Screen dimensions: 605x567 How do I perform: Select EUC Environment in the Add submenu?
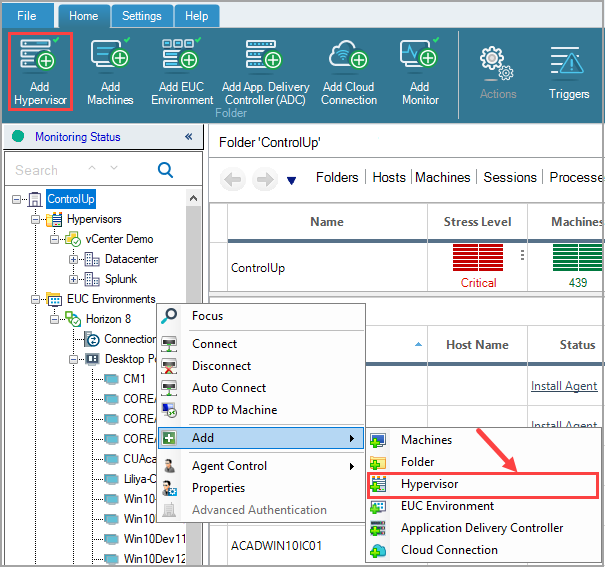coord(483,506)
